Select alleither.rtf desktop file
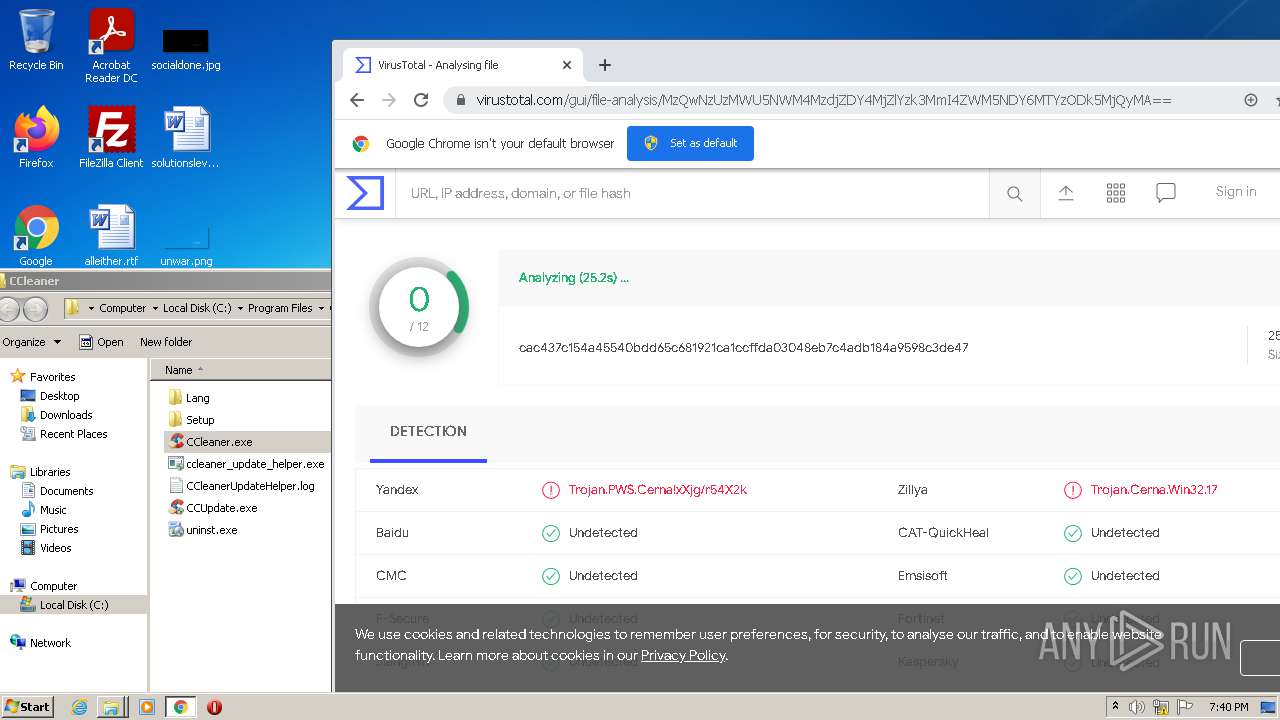The width and height of the screenshot is (1280, 720). coord(111,236)
